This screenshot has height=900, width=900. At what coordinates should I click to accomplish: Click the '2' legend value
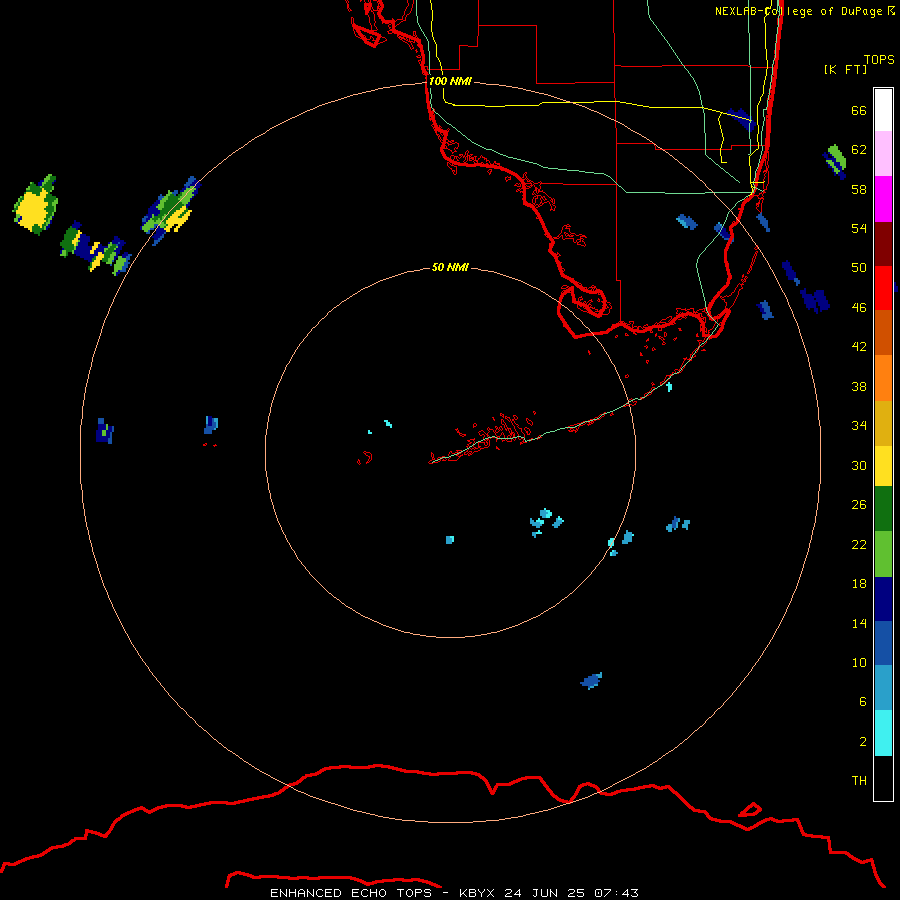coord(862,741)
